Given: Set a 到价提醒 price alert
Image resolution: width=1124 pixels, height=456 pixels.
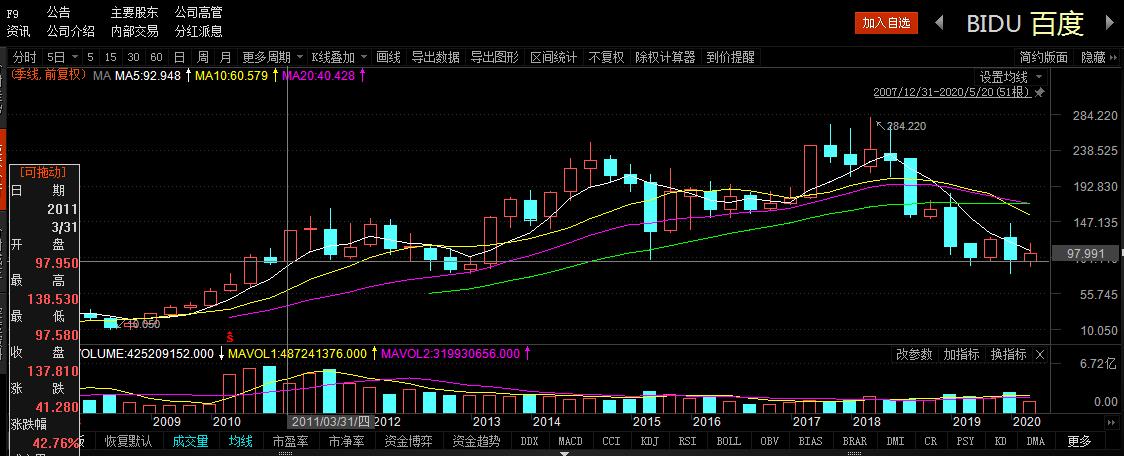Looking at the screenshot, I should (730, 57).
